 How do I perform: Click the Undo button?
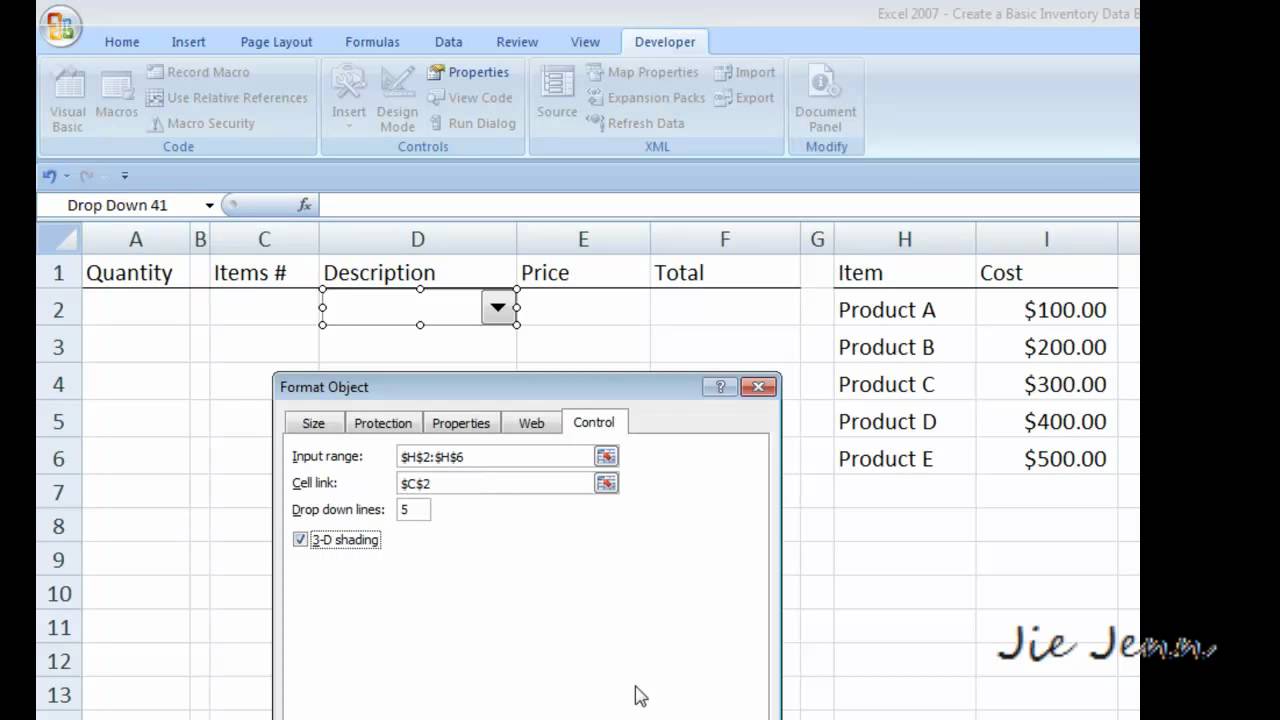[x=50, y=176]
